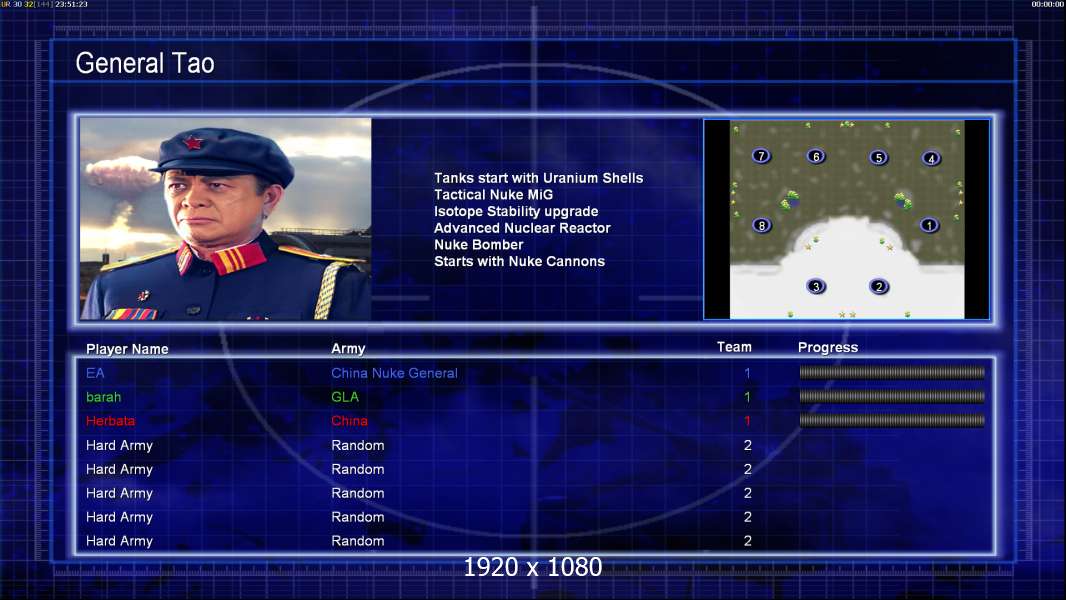
Task: Click Herbata's loading progress bar
Action: [x=892, y=421]
